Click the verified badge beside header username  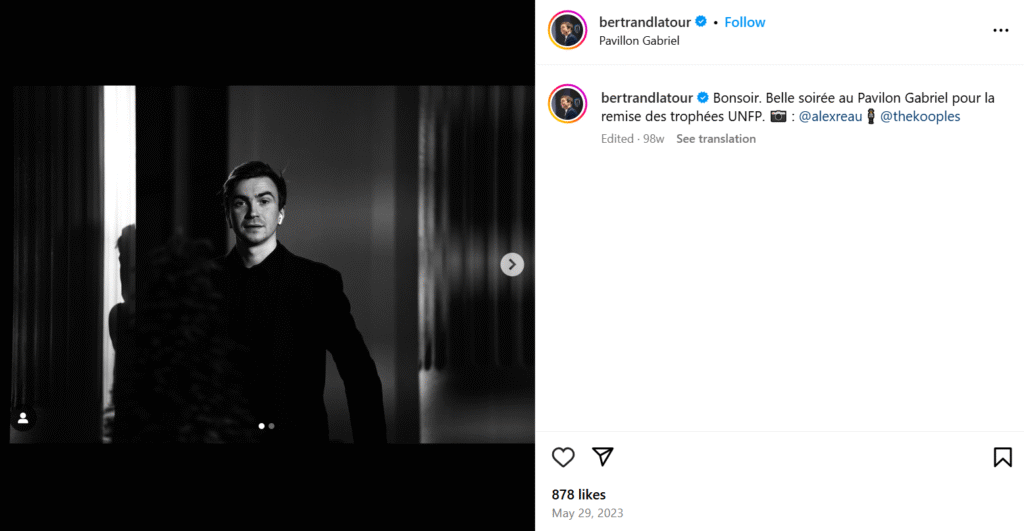point(702,22)
